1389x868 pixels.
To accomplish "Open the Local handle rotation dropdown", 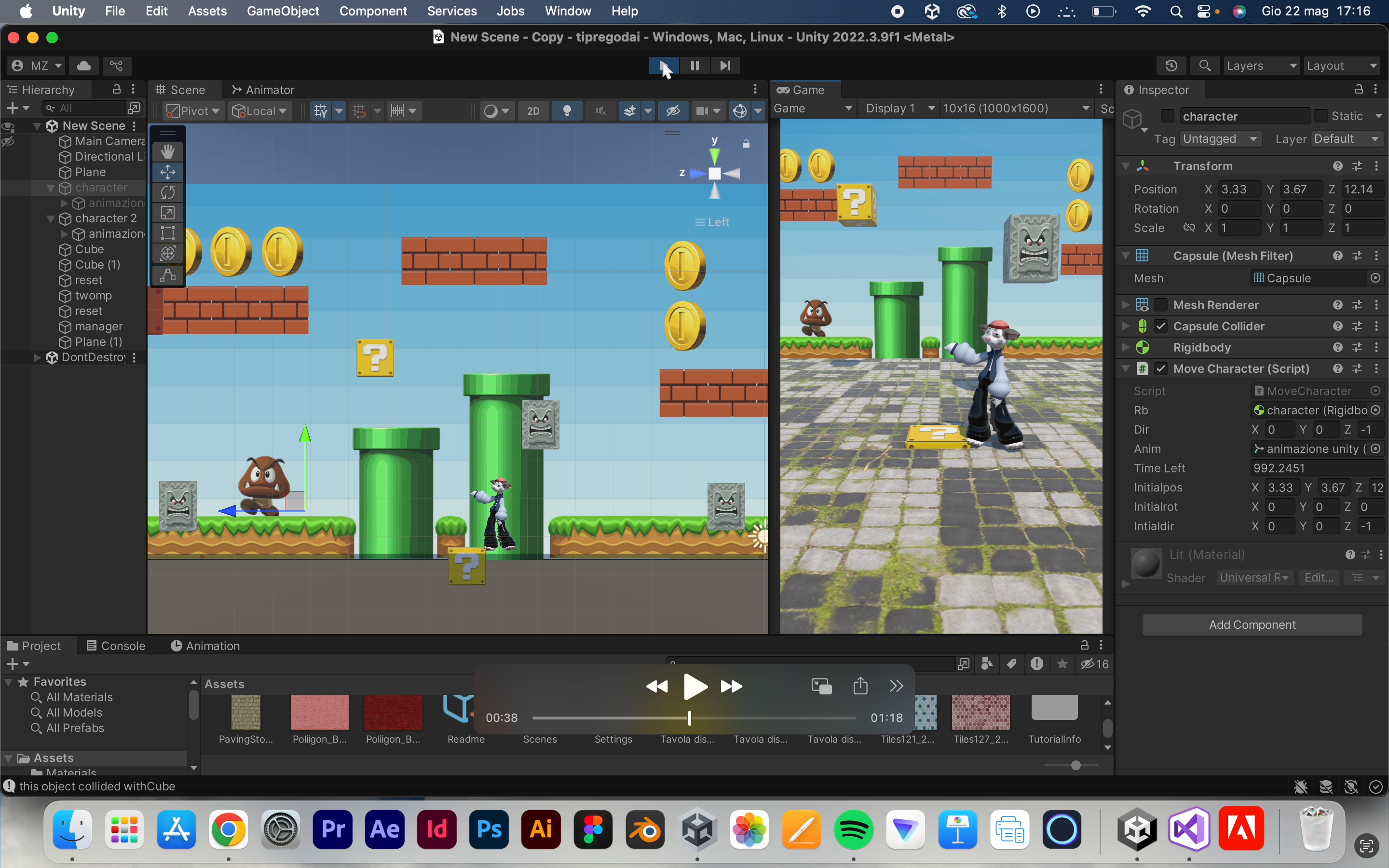I will pyautogui.click(x=260, y=111).
